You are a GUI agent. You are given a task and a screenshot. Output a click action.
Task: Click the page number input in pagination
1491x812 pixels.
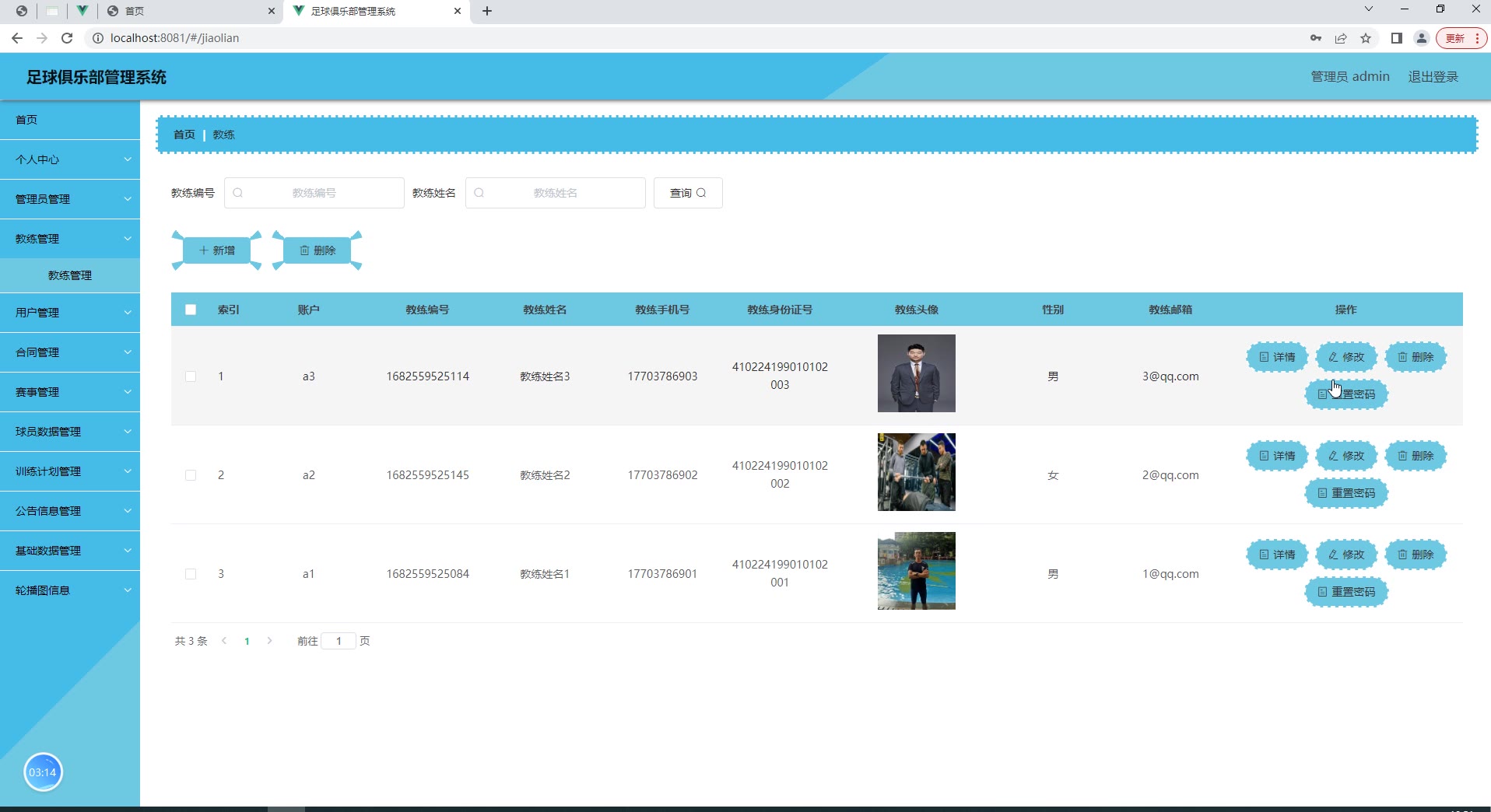click(x=339, y=641)
